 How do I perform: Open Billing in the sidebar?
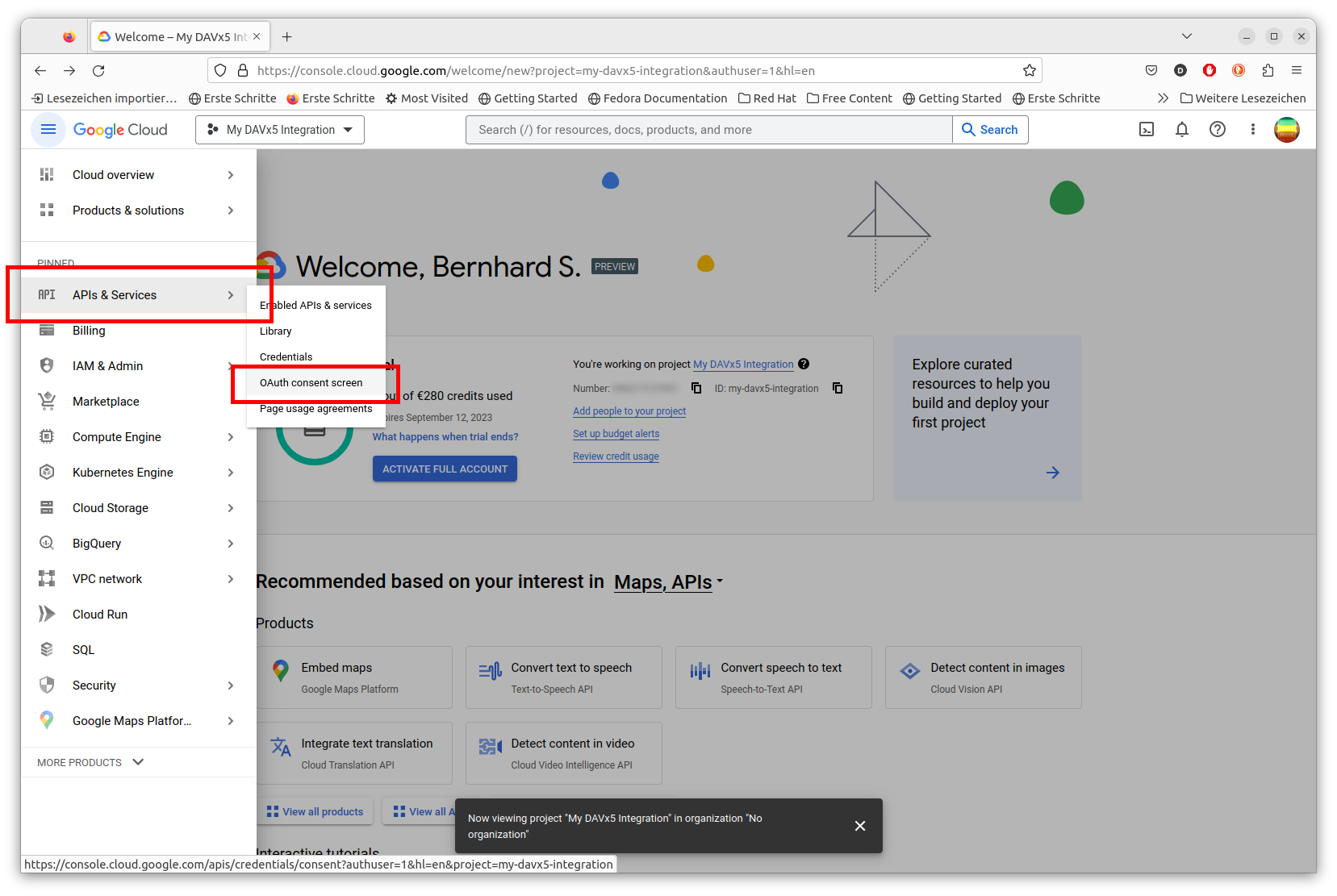coord(139,331)
